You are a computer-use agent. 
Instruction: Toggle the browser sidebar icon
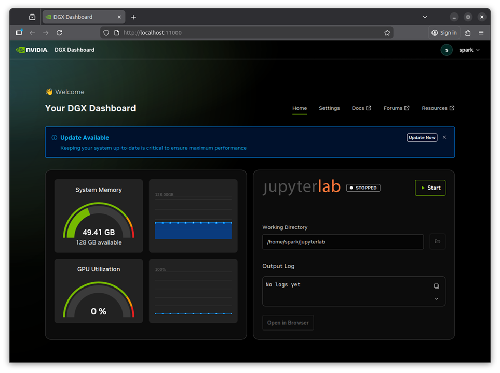pyautogui.click(x=19, y=33)
